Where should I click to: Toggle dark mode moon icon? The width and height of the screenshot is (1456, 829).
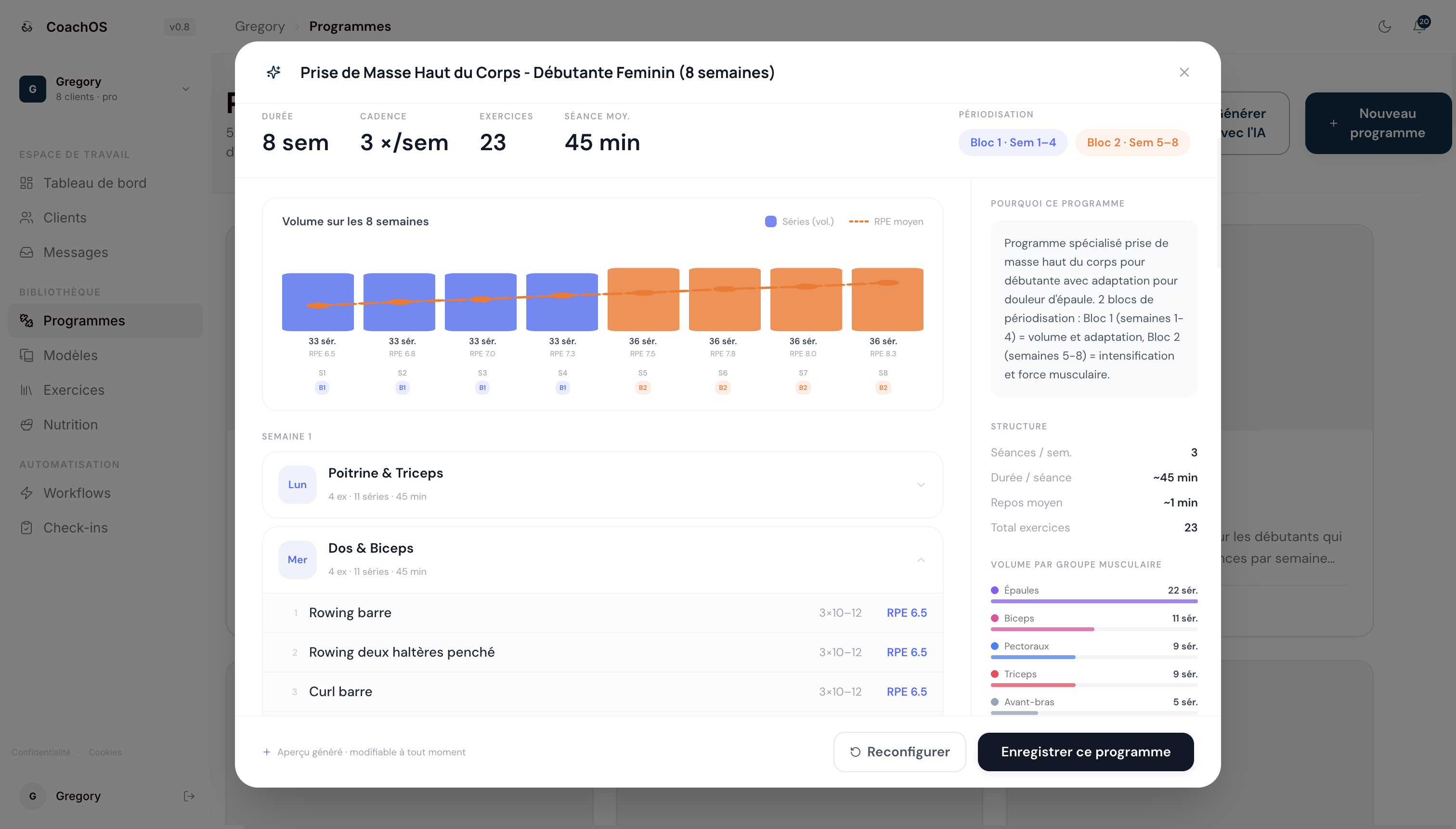coord(1384,26)
